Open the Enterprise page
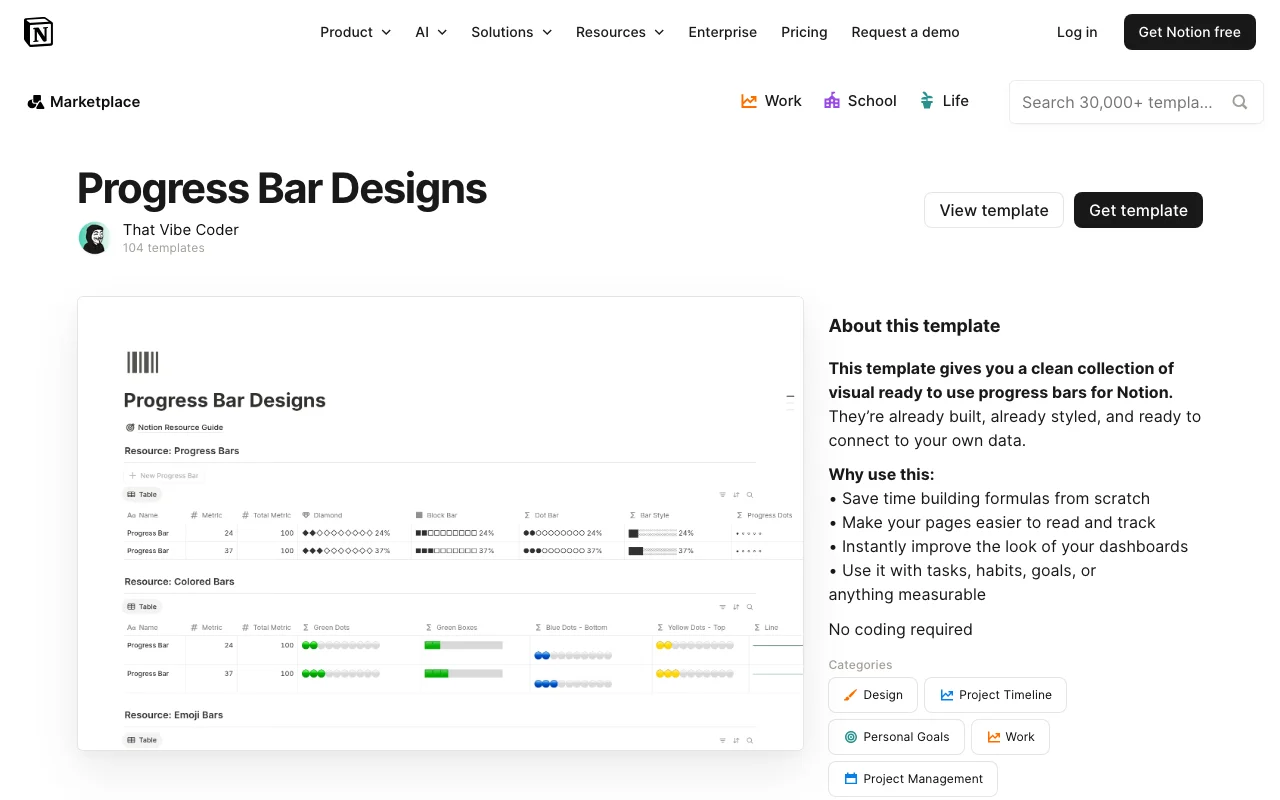The image size is (1280, 800). click(723, 32)
